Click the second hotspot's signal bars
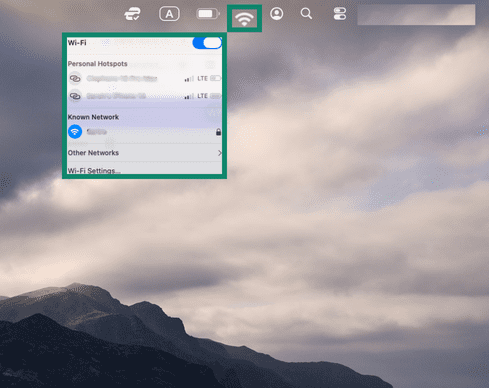Screen dimensions: 489x388 (189, 96)
